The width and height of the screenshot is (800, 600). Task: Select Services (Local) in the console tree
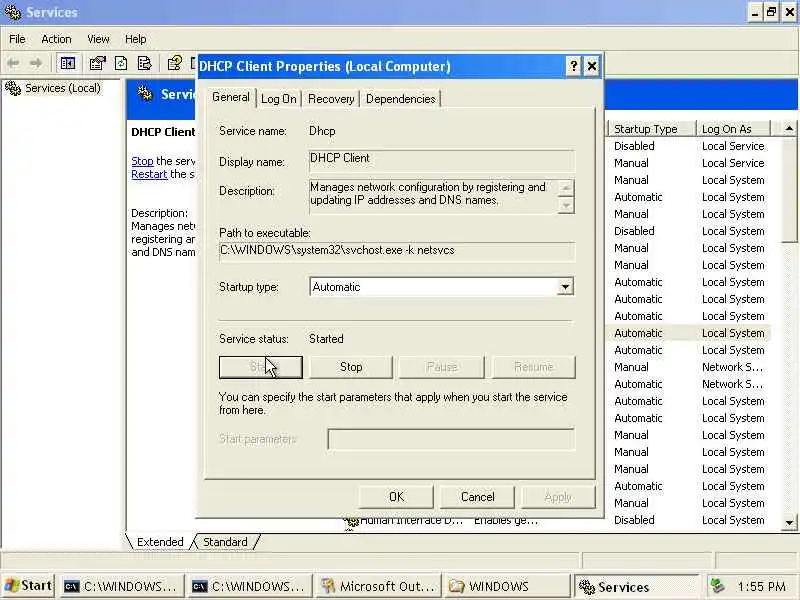(63, 88)
